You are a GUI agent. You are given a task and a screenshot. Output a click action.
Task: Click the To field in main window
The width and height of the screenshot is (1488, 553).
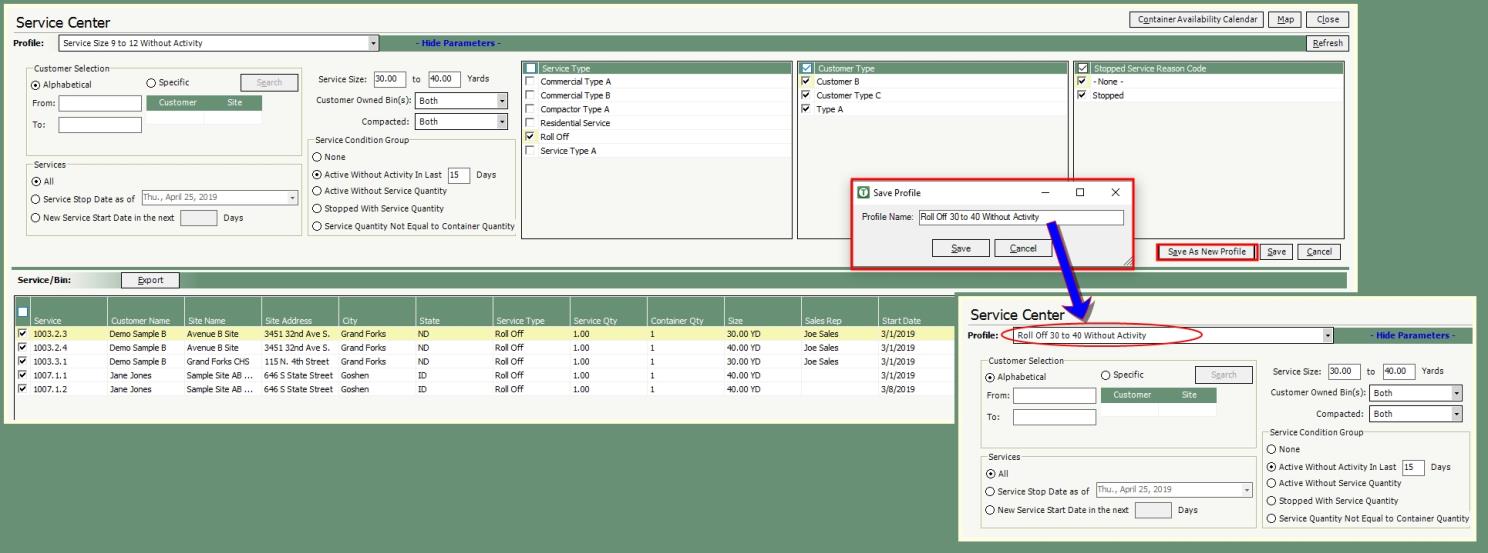pos(100,125)
